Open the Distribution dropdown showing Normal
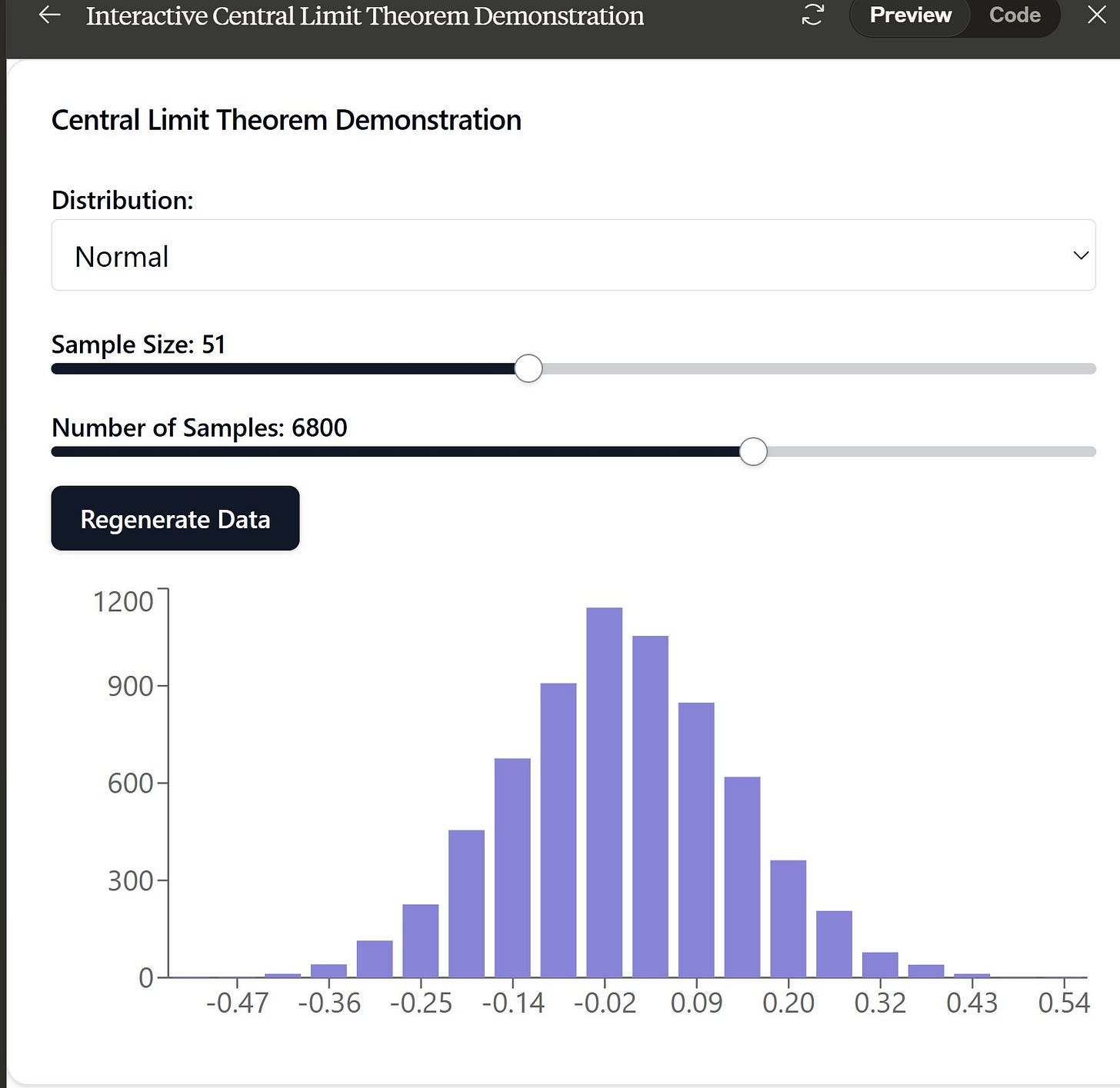Image resolution: width=1120 pixels, height=1088 pixels. click(573, 255)
